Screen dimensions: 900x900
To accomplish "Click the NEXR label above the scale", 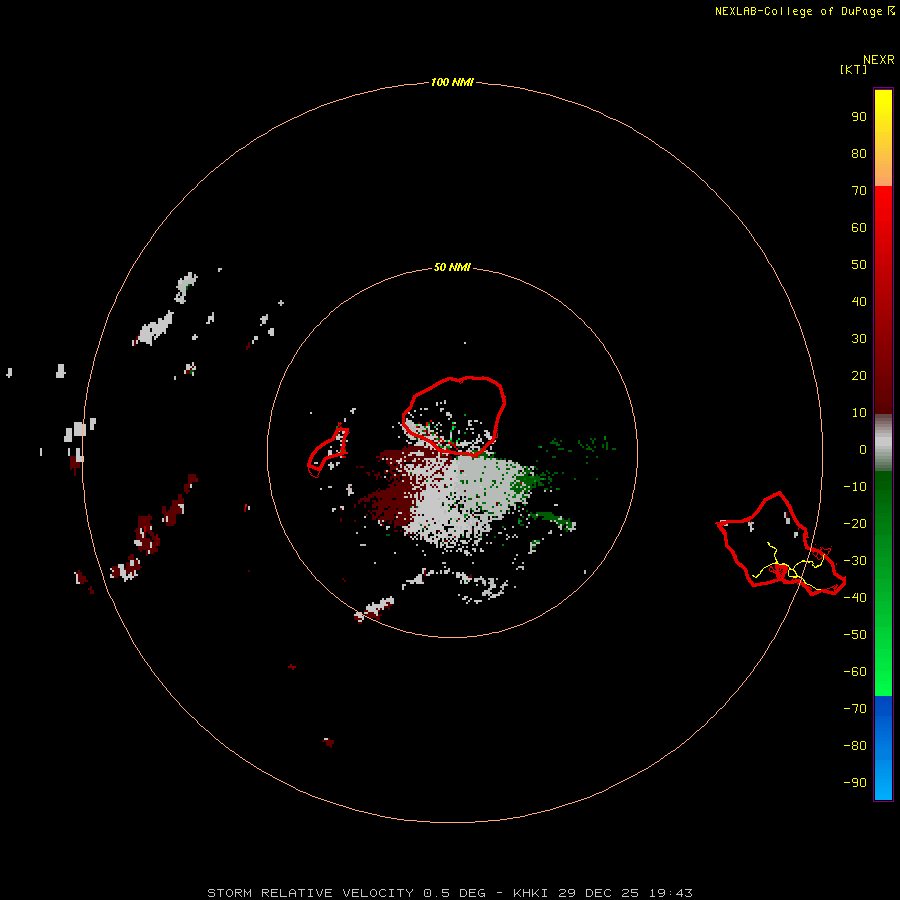I will [x=879, y=60].
